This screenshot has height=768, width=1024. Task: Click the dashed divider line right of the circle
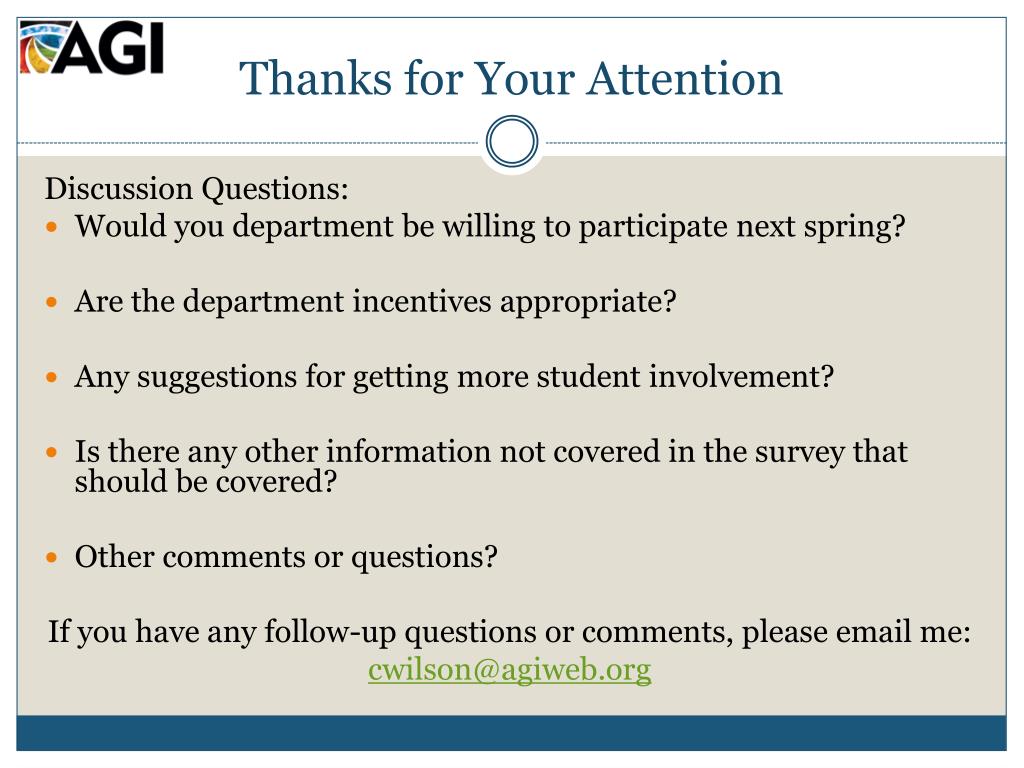[776, 142]
